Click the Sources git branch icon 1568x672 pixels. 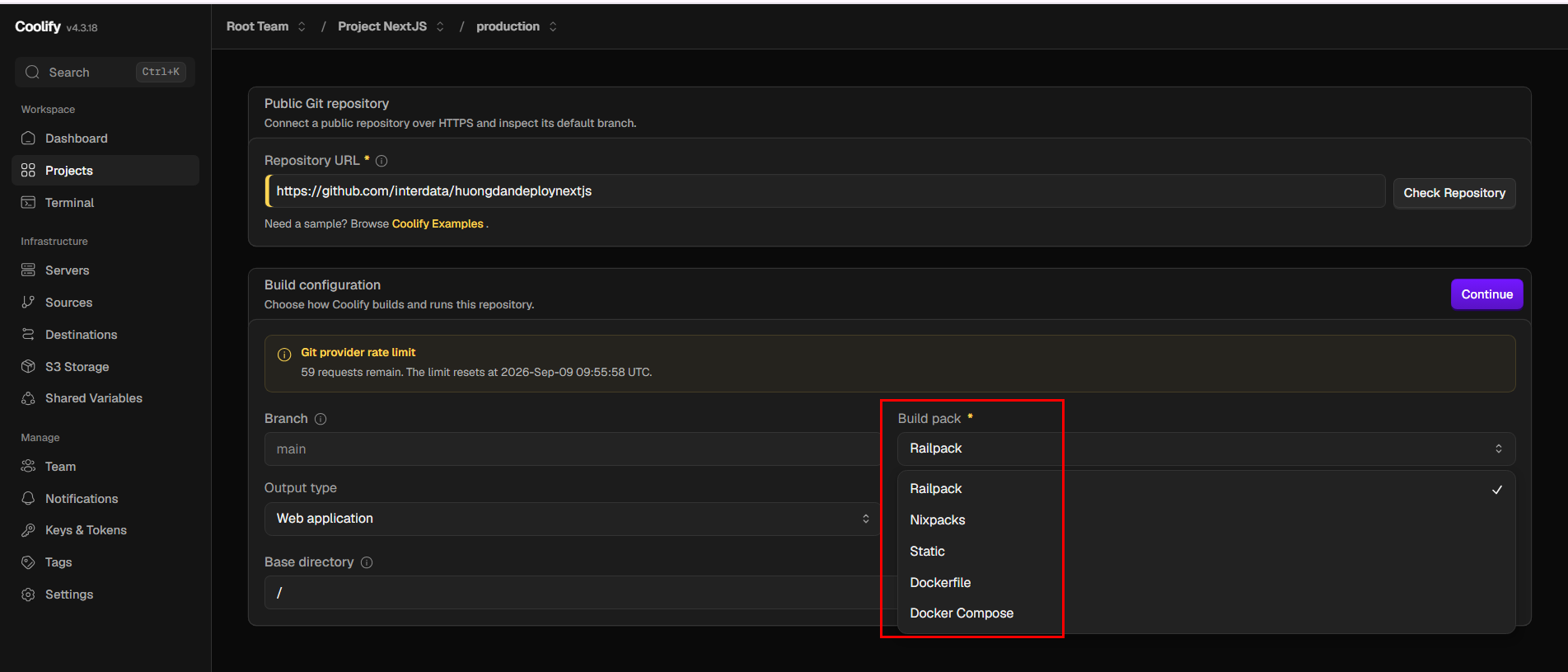point(28,302)
